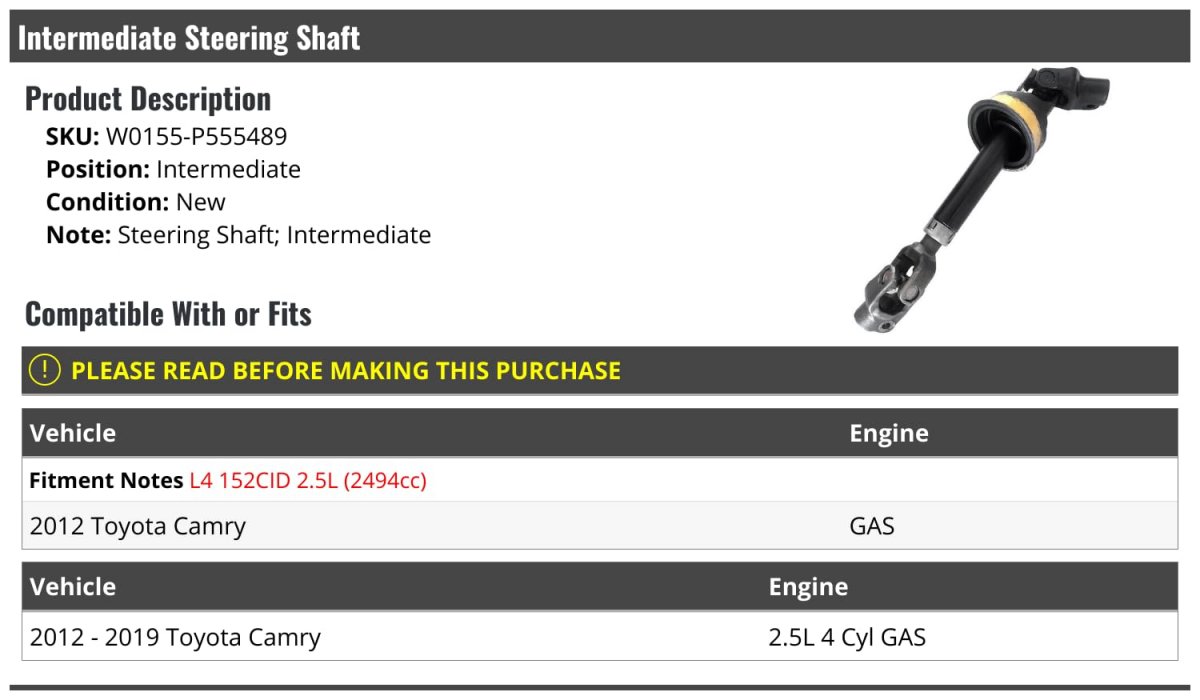The height and width of the screenshot is (700, 1200).
Task: Click the Position: Intermediate line
Action: pos(173,169)
